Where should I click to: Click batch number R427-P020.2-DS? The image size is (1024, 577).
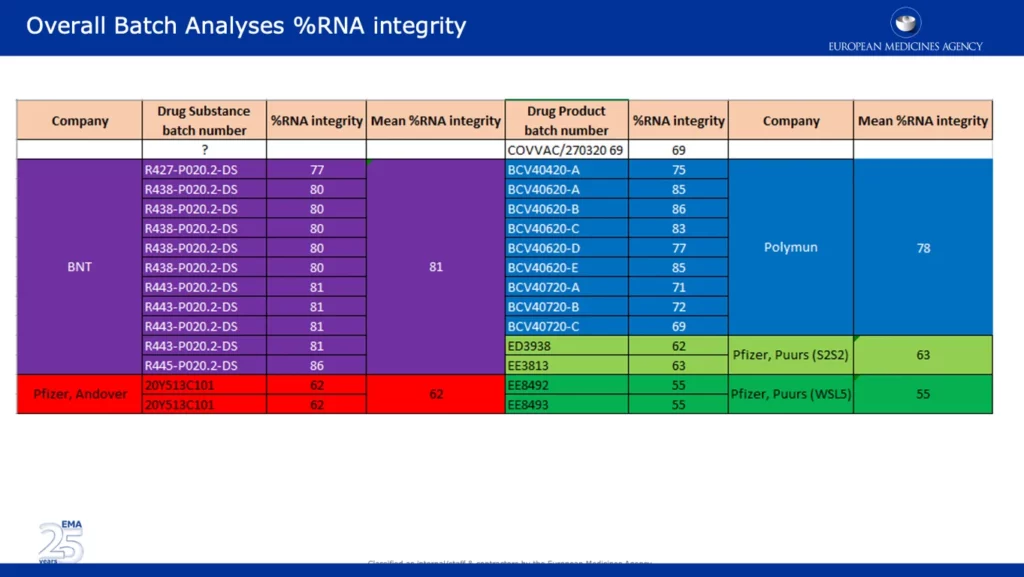[x=191, y=170]
